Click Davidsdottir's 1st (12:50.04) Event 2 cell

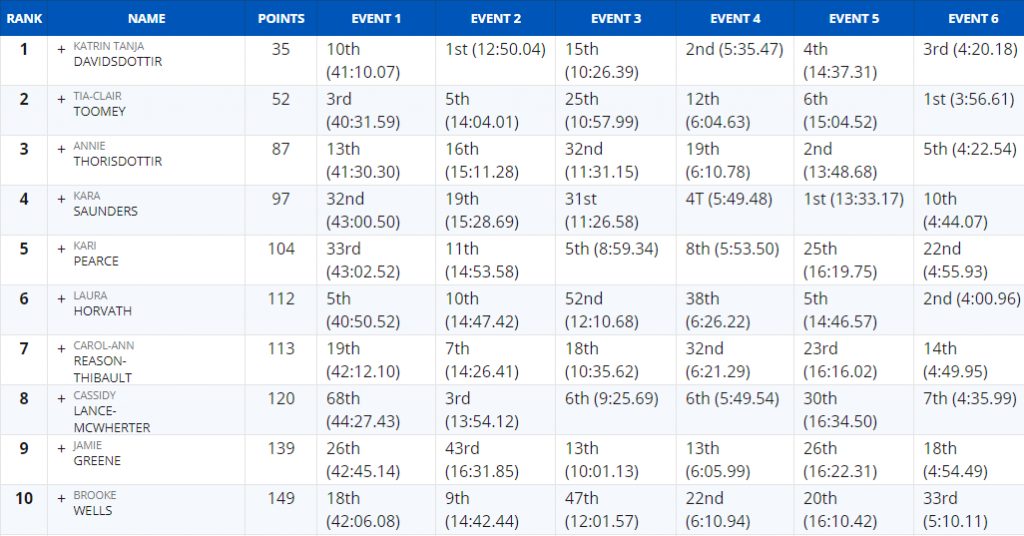(495, 49)
